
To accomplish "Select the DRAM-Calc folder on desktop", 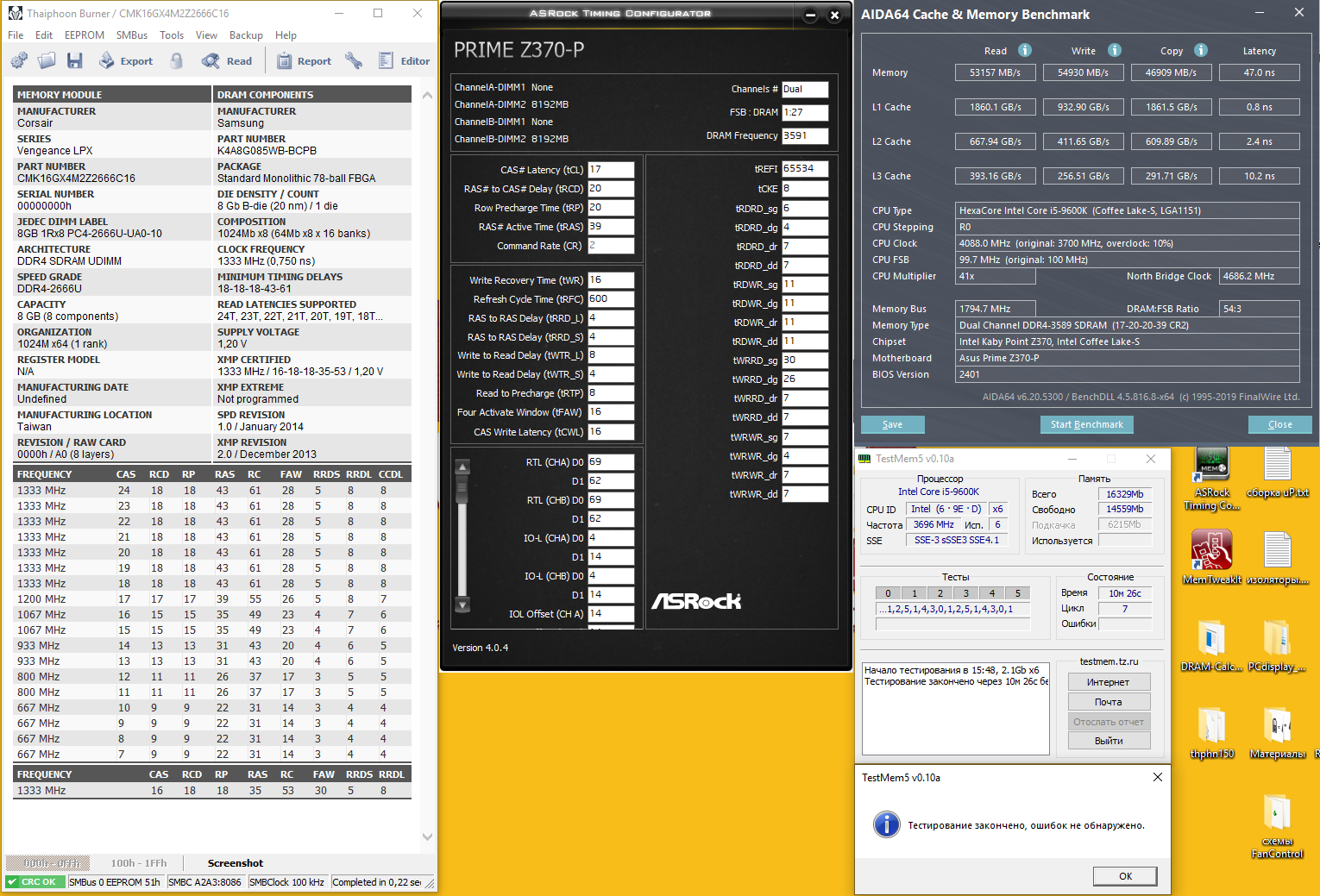I will [x=1212, y=646].
